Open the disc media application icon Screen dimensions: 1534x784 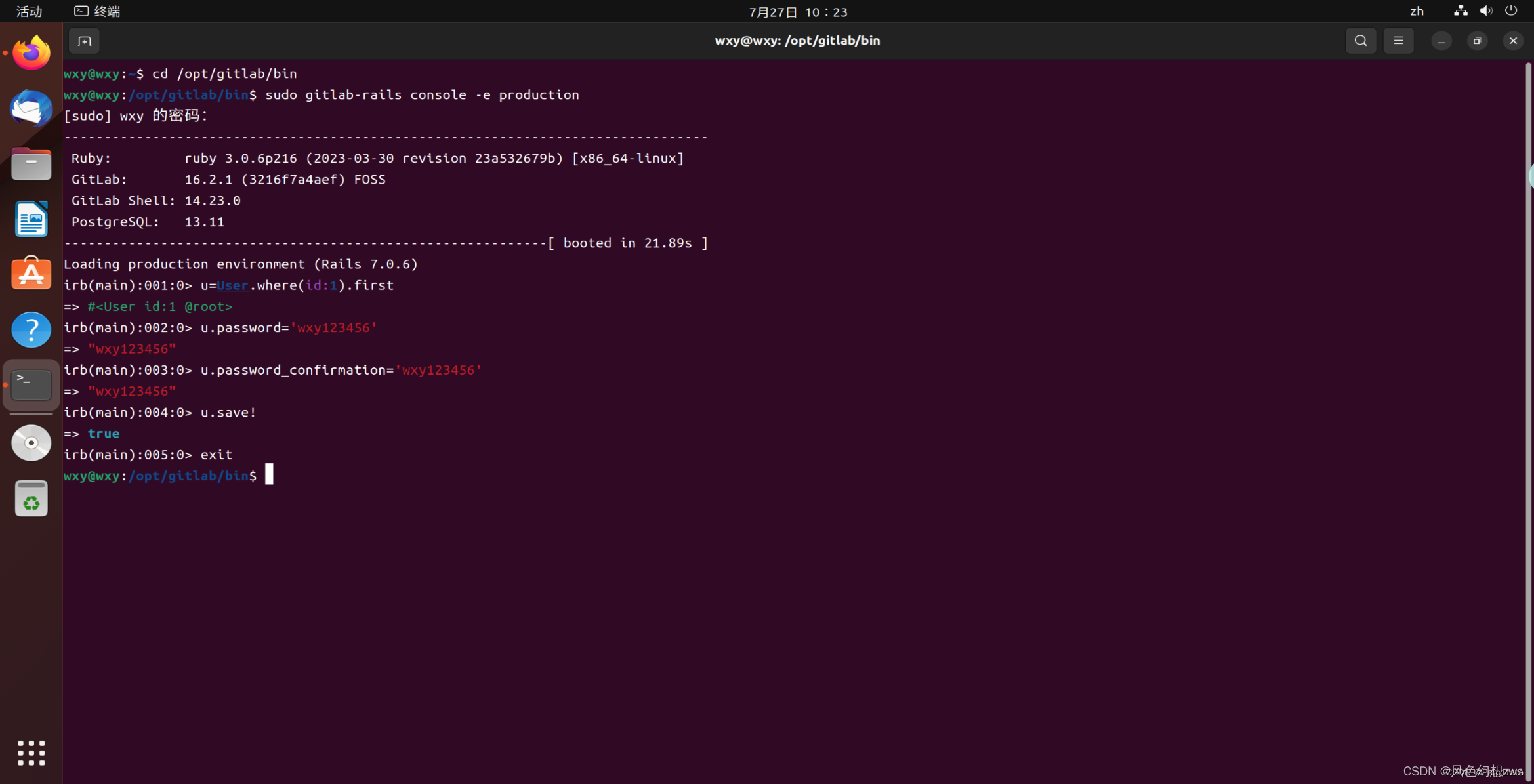point(30,443)
